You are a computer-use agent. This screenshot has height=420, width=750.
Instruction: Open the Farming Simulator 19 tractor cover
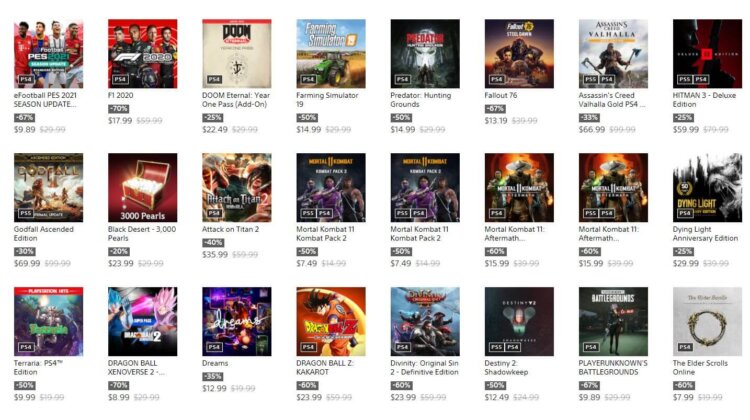click(x=331, y=54)
